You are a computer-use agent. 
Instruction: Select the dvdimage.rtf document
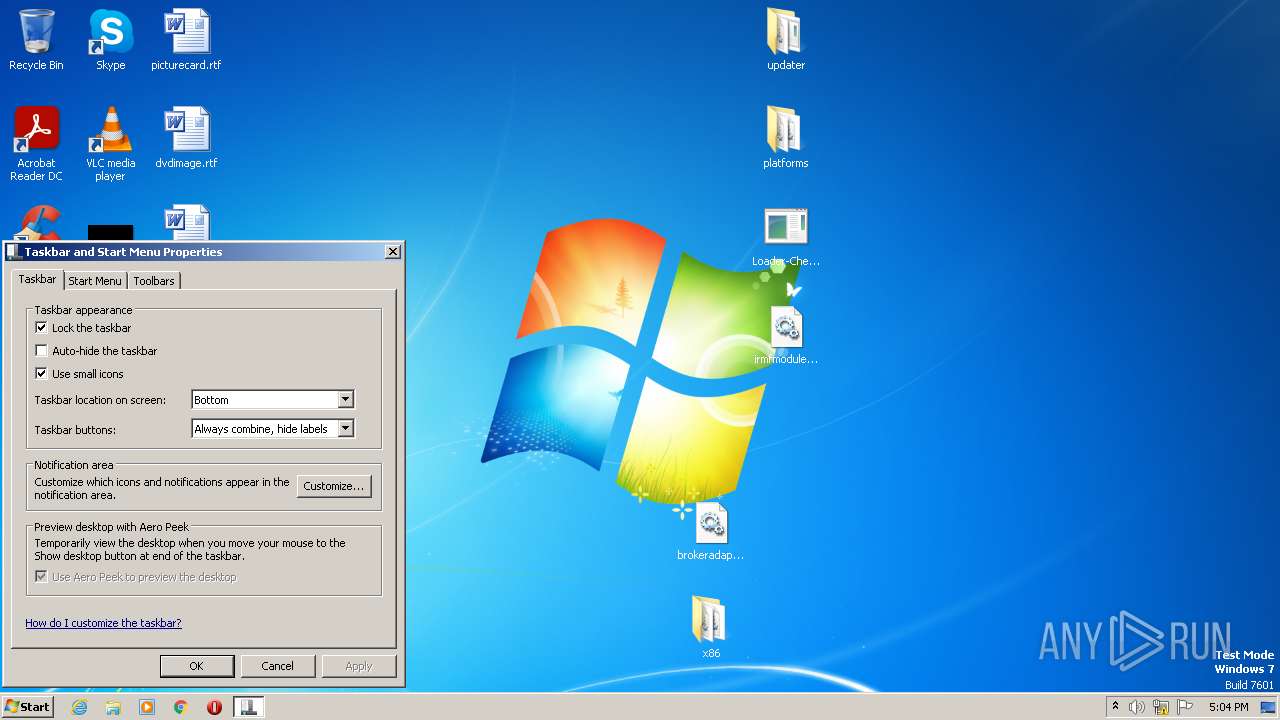pos(186,138)
